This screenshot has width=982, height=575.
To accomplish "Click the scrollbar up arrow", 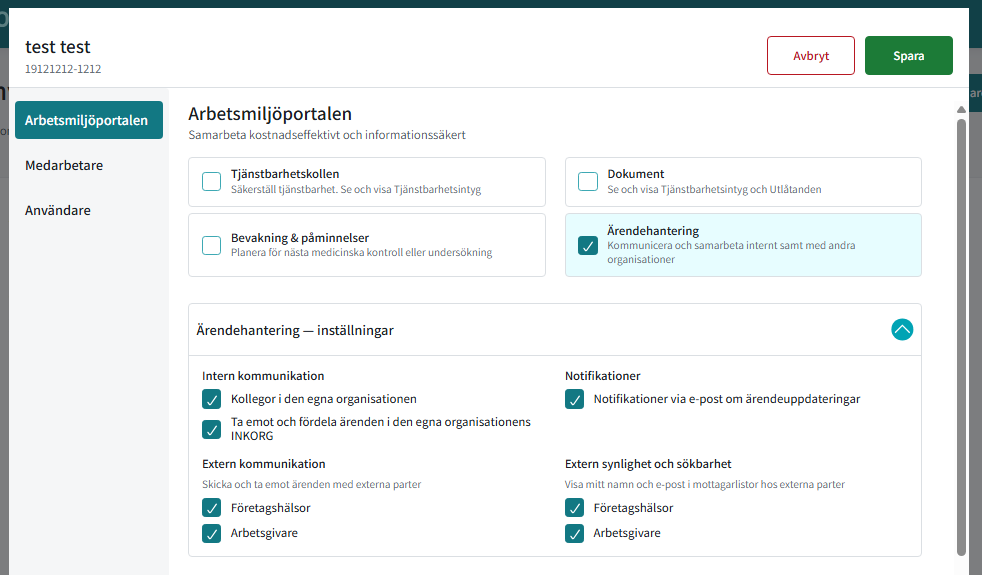I will (x=961, y=110).
